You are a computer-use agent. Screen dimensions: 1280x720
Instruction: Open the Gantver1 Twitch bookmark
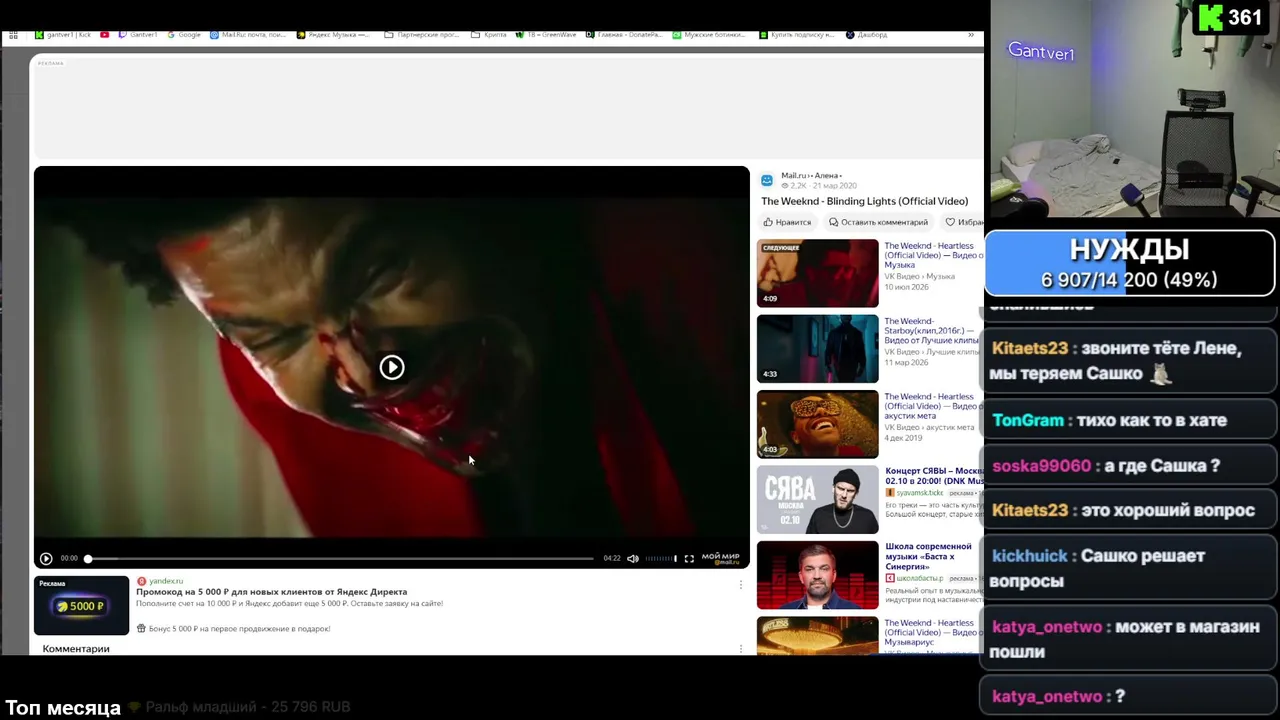(138, 35)
